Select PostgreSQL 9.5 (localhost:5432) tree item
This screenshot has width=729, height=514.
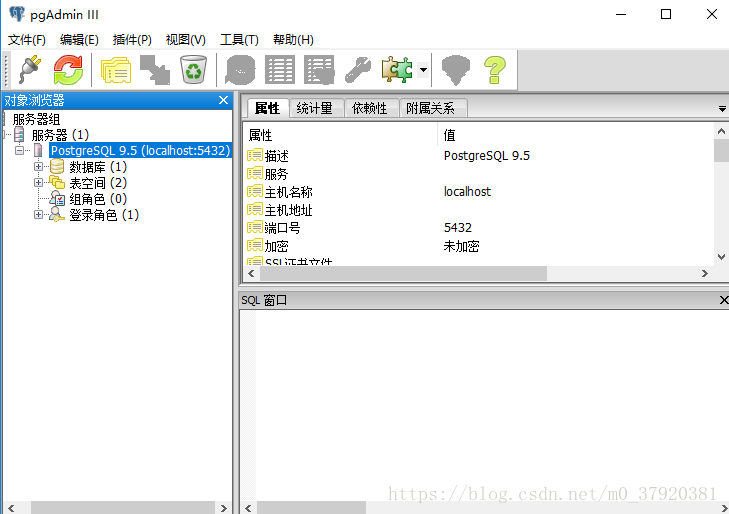point(140,151)
